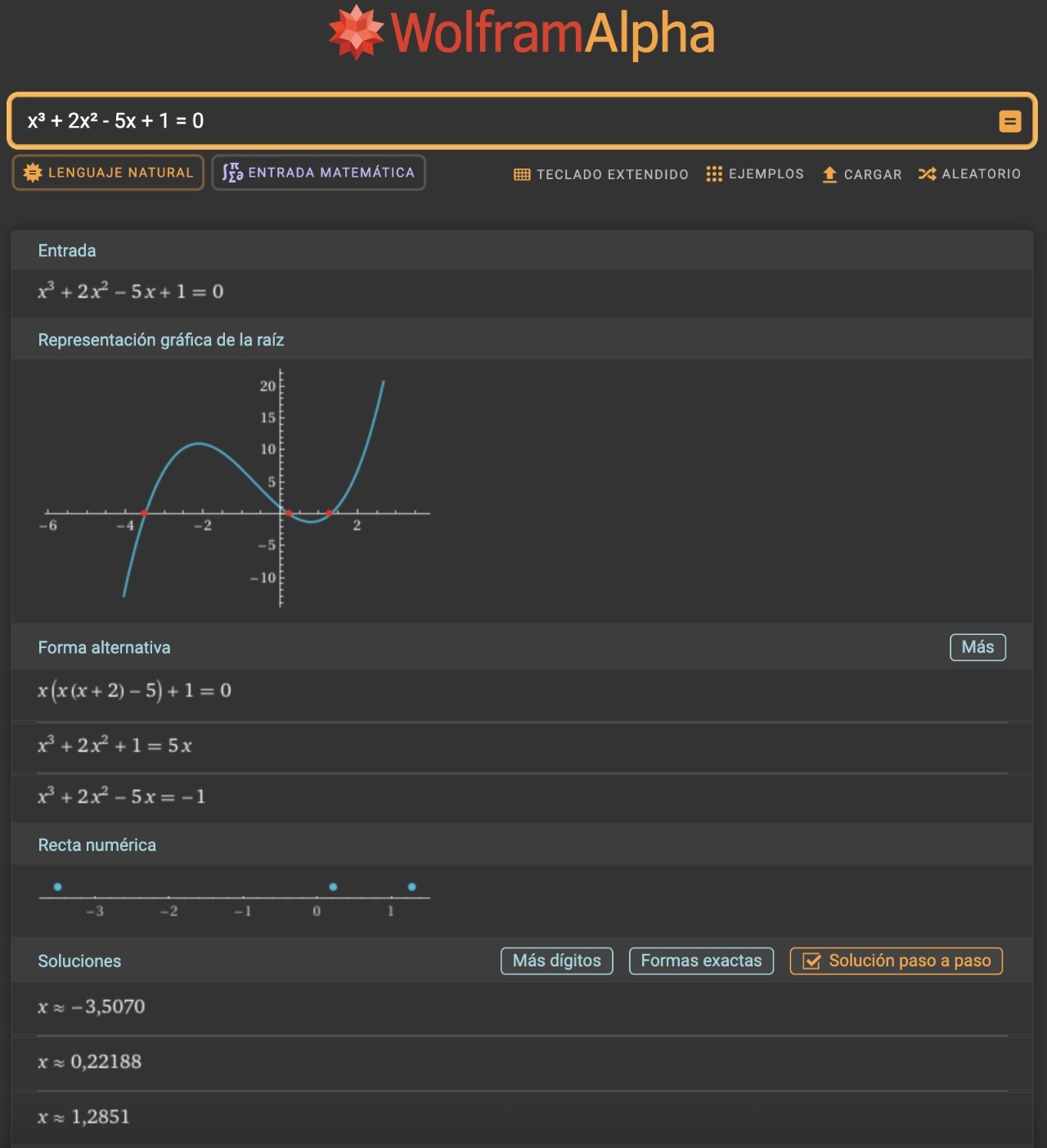Click the Entrada Matemática integral icon

point(232,173)
